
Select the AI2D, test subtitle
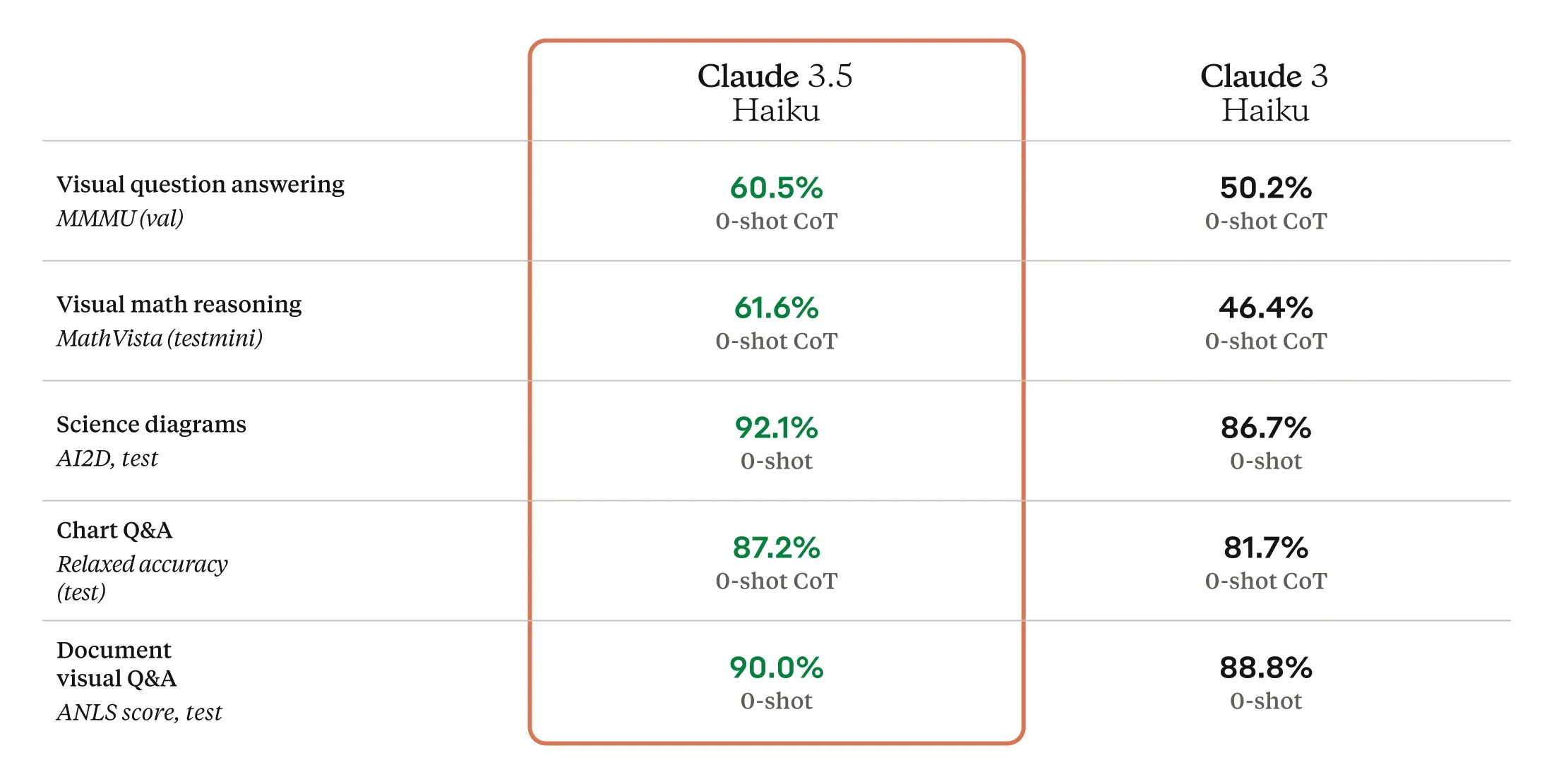(107, 459)
